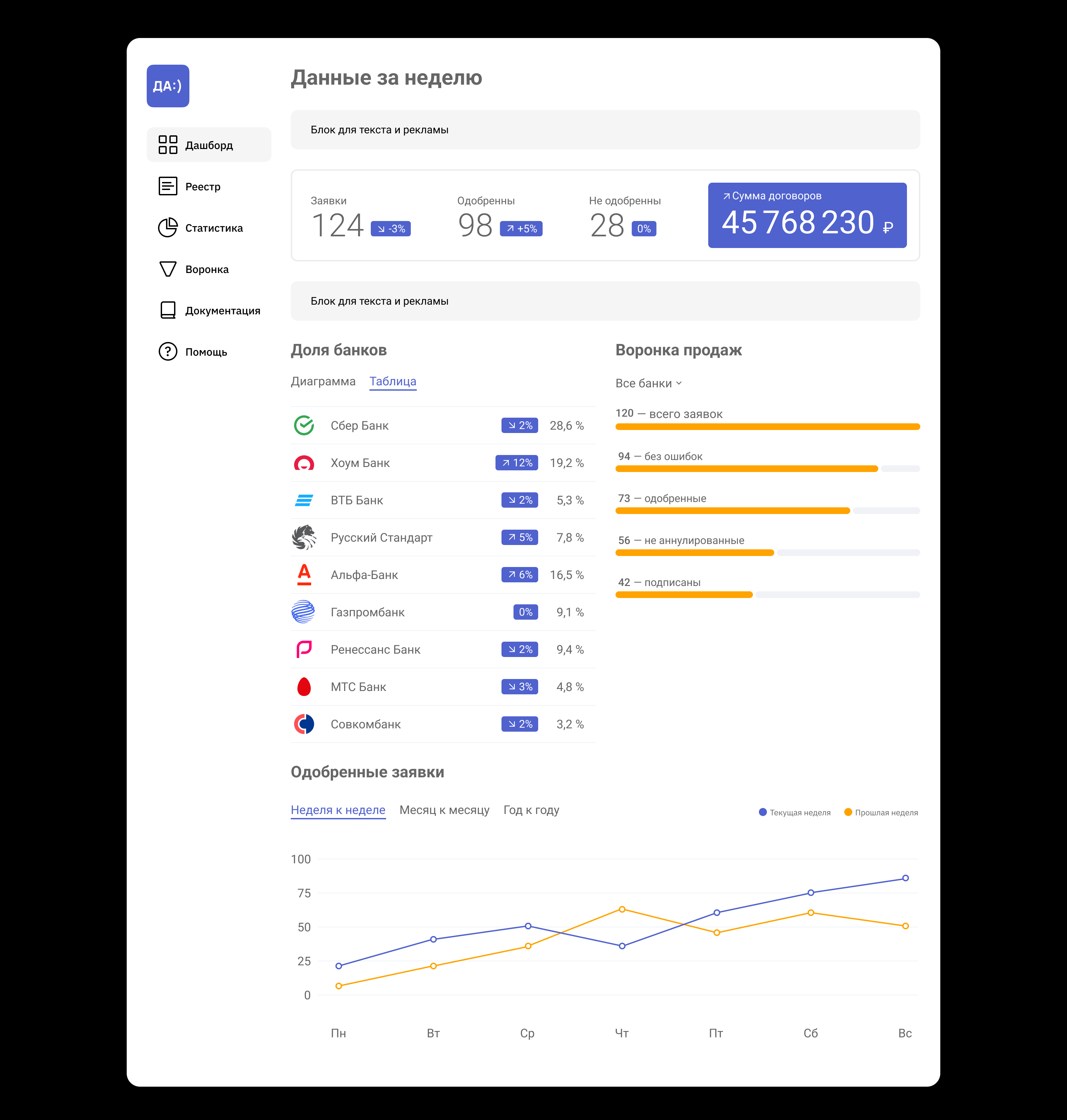Select the Месяц к месяцу tab

(x=444, y=810)
